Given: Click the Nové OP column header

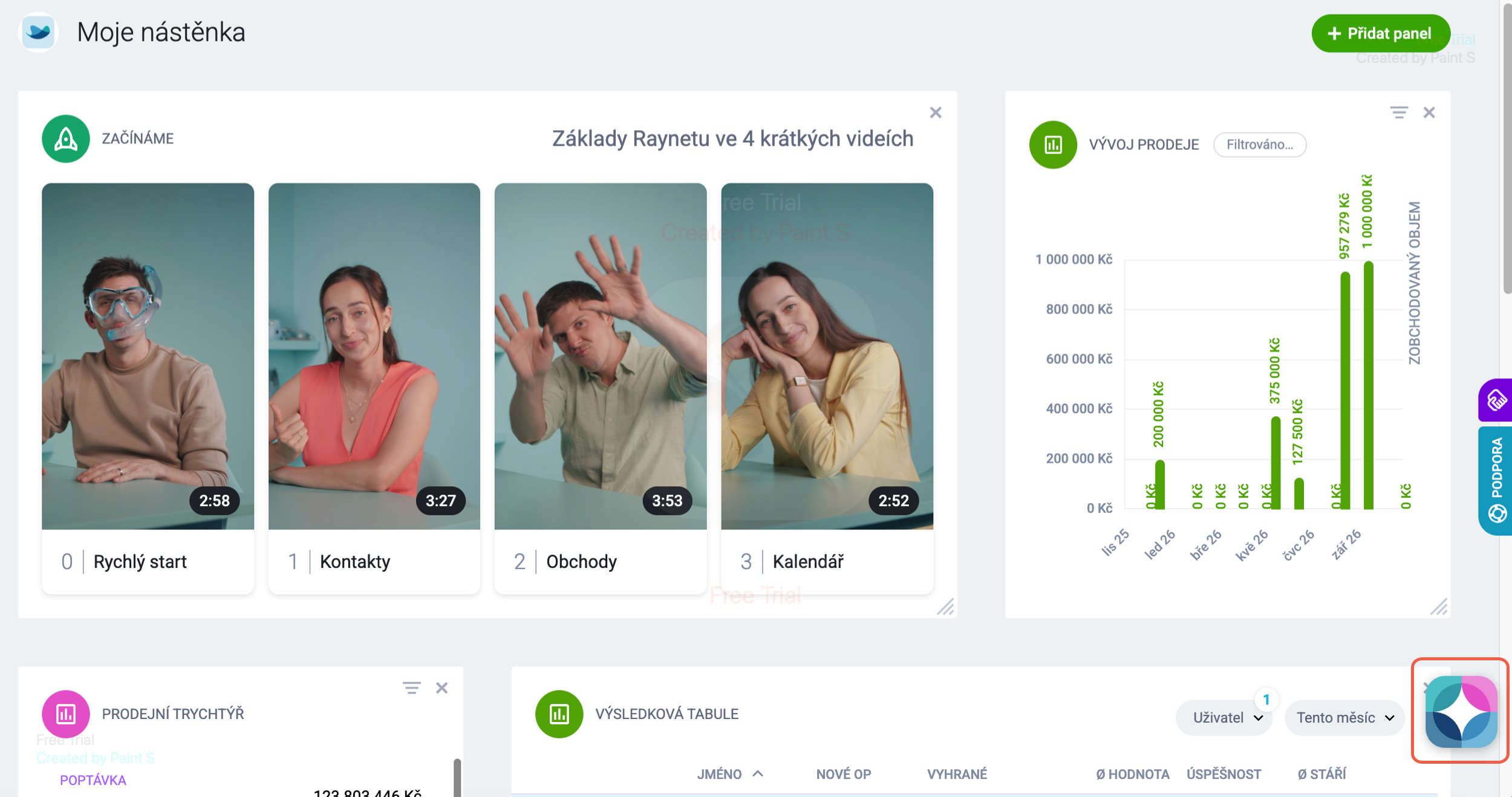Looking at the screenshot, I should (844, 774).
